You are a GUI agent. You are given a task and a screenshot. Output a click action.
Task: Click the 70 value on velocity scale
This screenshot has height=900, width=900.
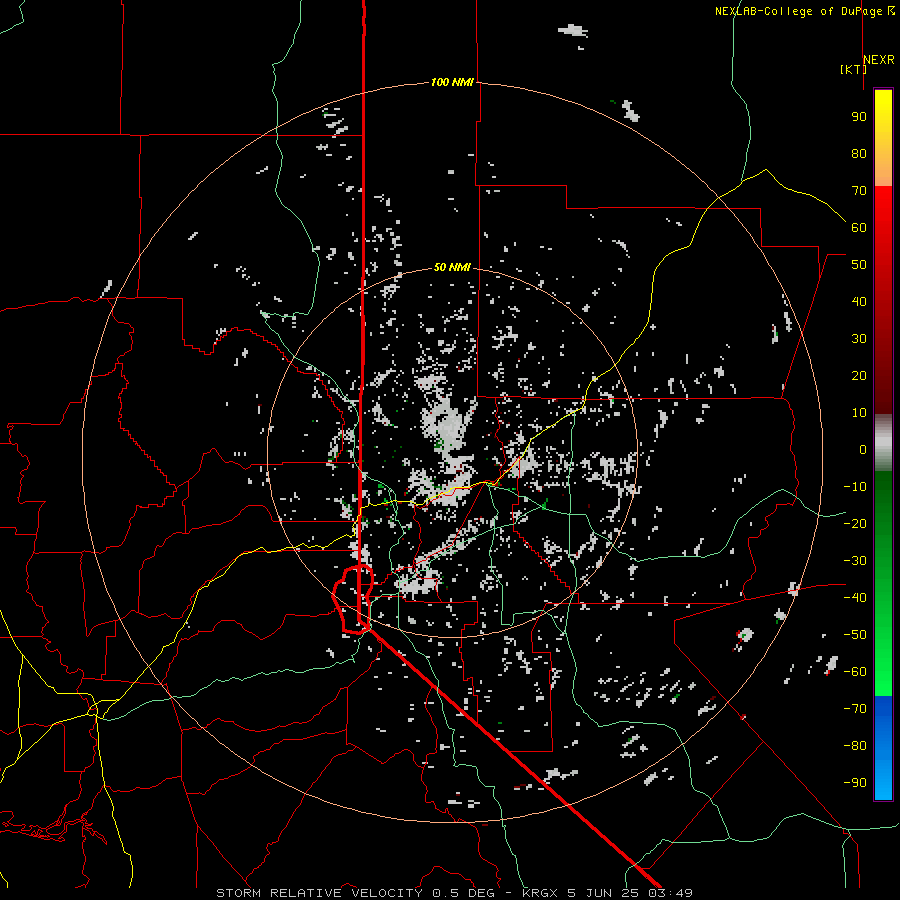[859, 191]
